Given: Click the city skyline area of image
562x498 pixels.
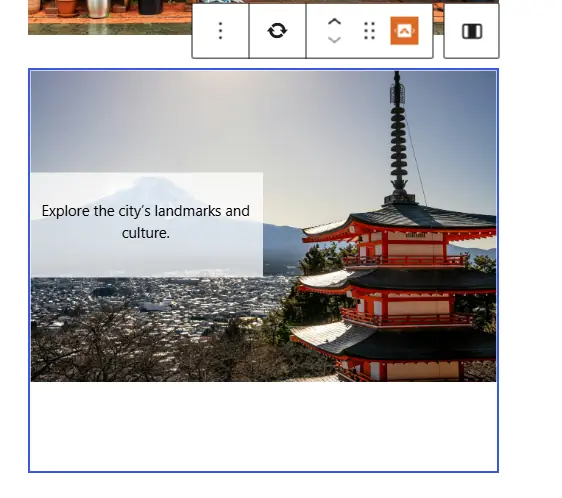Looking at the screenshot, I should (x=161, y=299).
